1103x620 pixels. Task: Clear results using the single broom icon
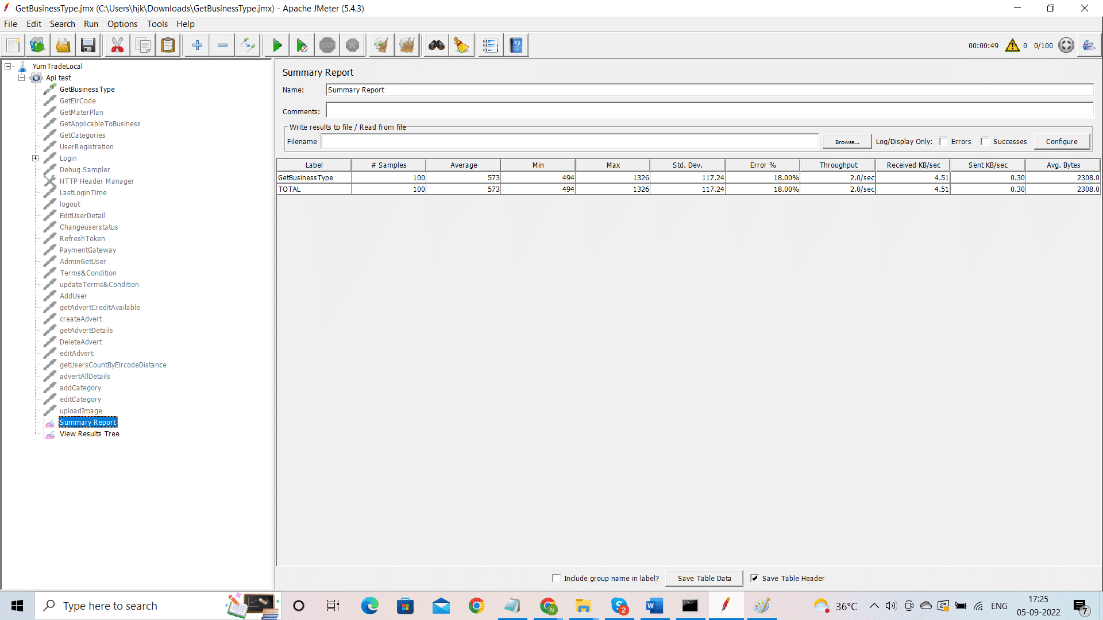[x=381, y=44]
